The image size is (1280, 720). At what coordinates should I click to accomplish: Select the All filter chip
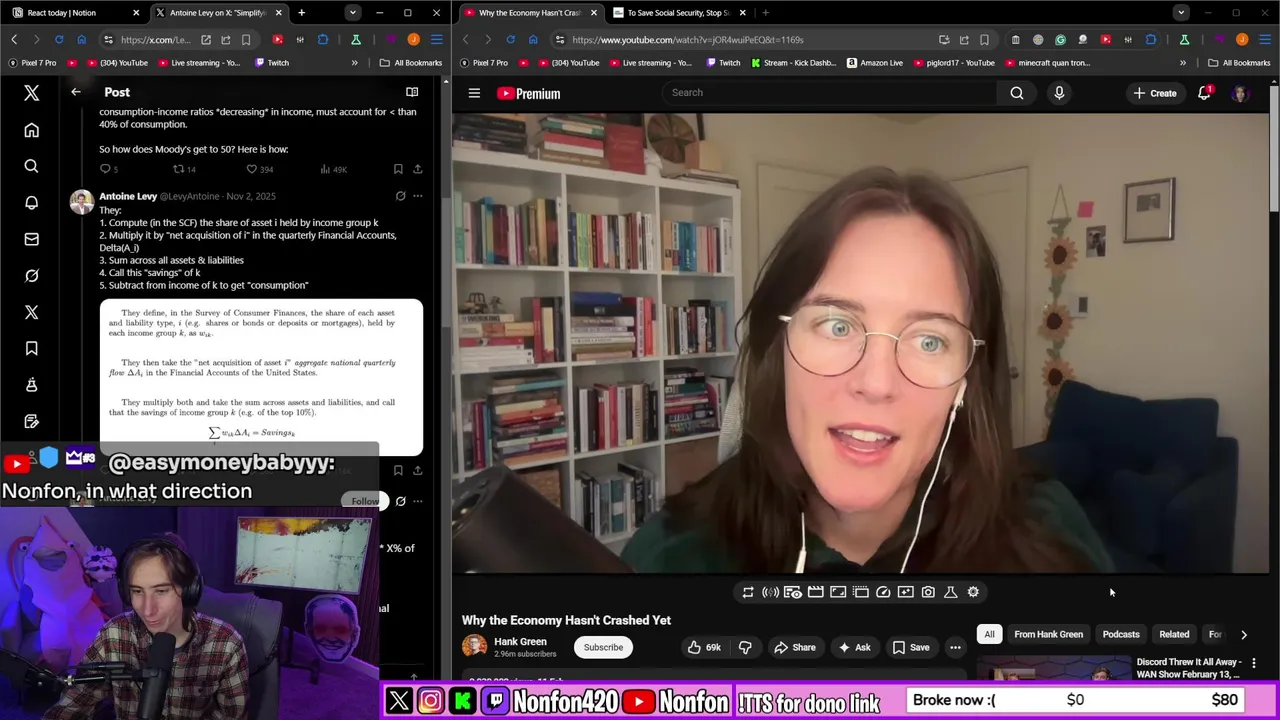[x=989, y=634]
